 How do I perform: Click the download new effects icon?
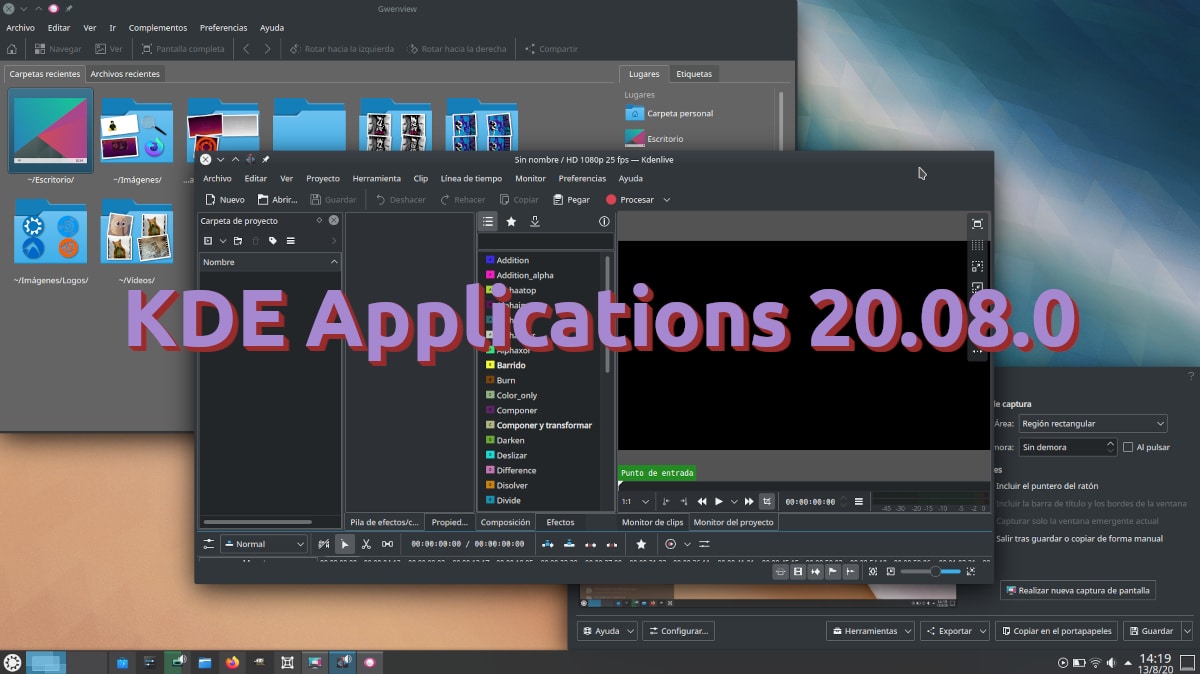[x=535, y=222]
